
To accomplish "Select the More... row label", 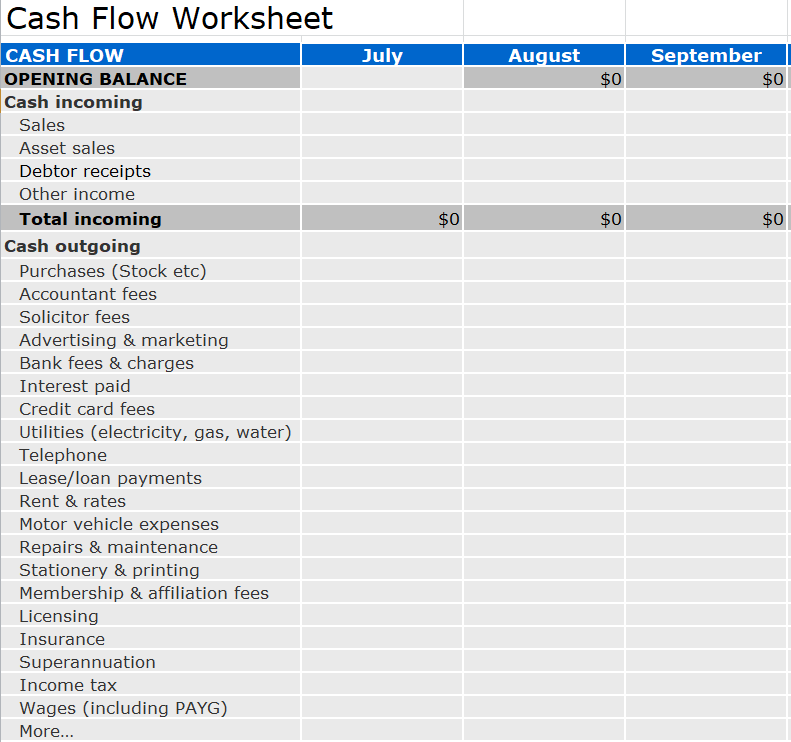I will click(46, 731).
